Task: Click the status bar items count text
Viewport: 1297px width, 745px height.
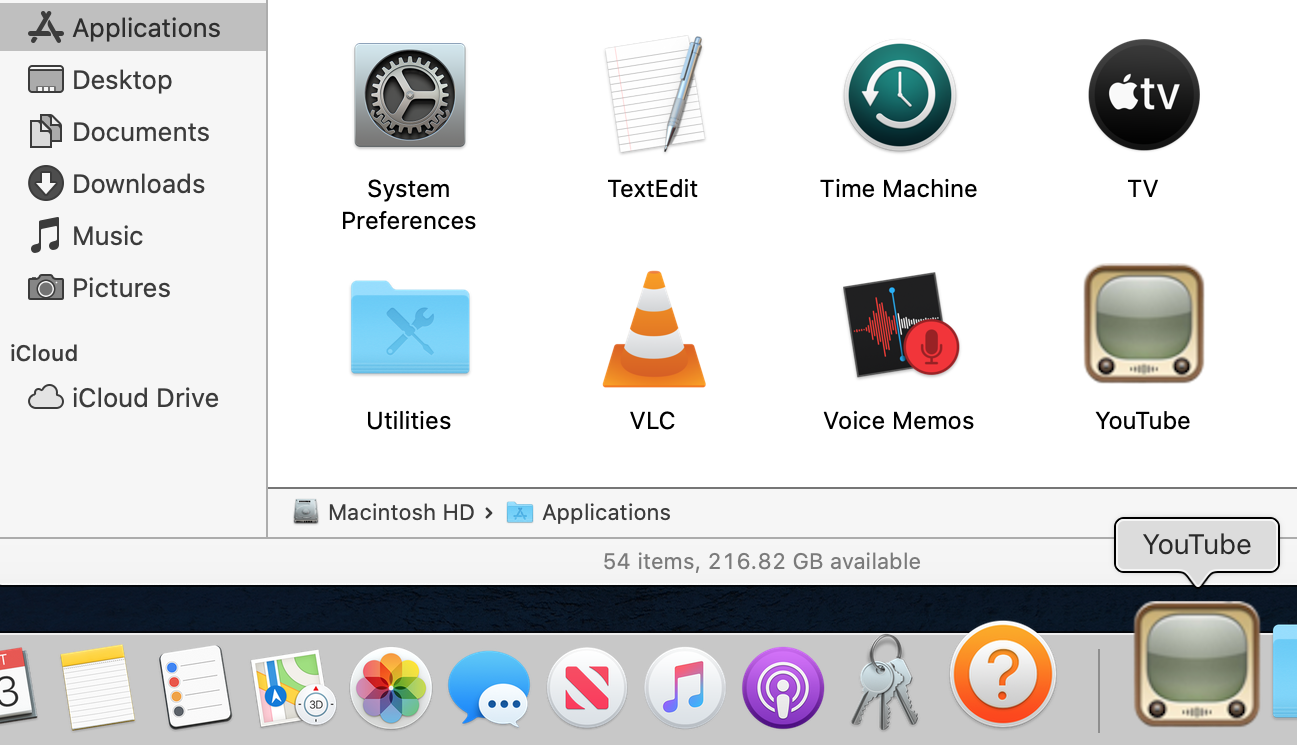Action: pyautogui.click(x=762, y=562)
